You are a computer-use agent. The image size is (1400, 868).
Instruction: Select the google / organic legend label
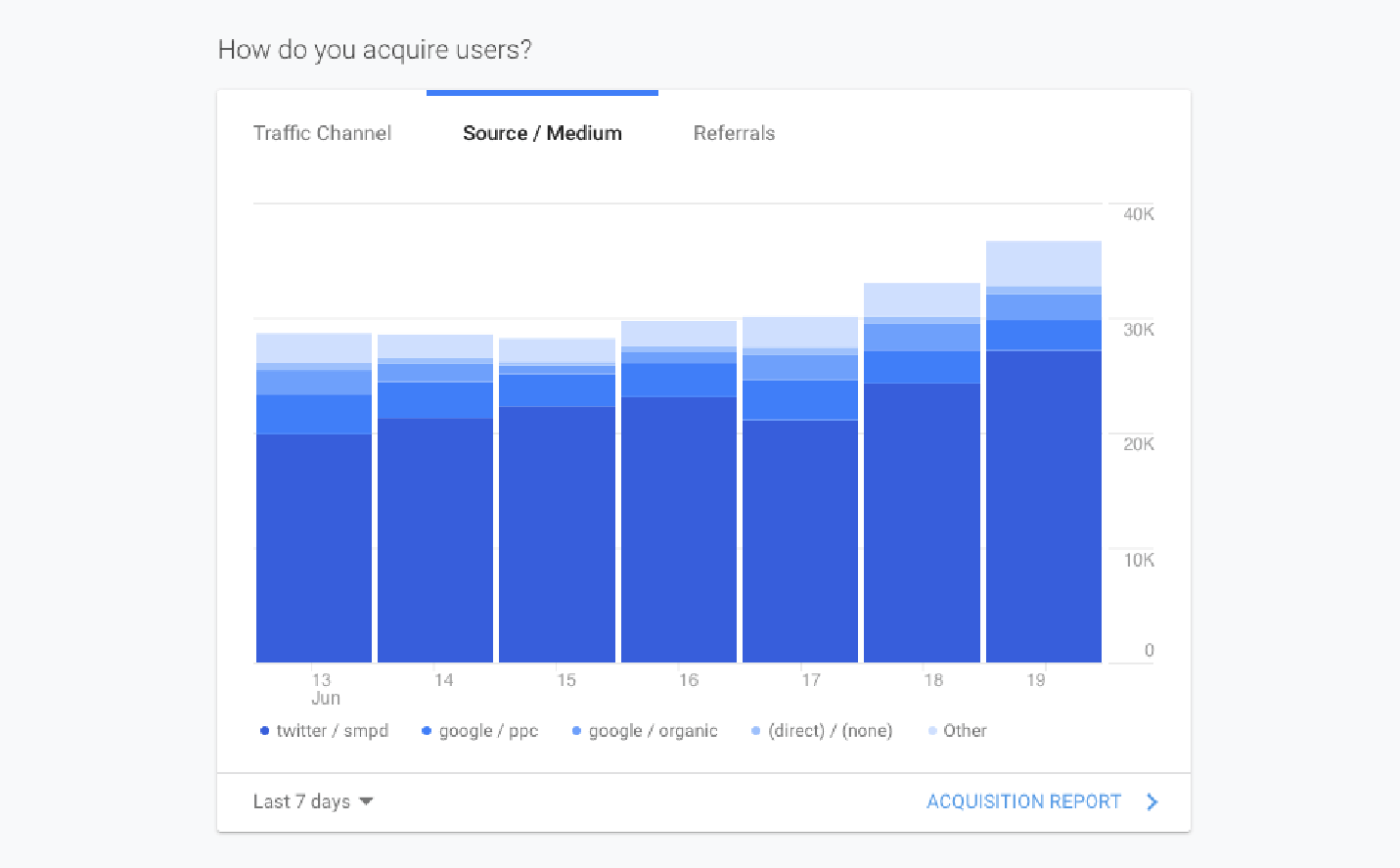[654, 731]
